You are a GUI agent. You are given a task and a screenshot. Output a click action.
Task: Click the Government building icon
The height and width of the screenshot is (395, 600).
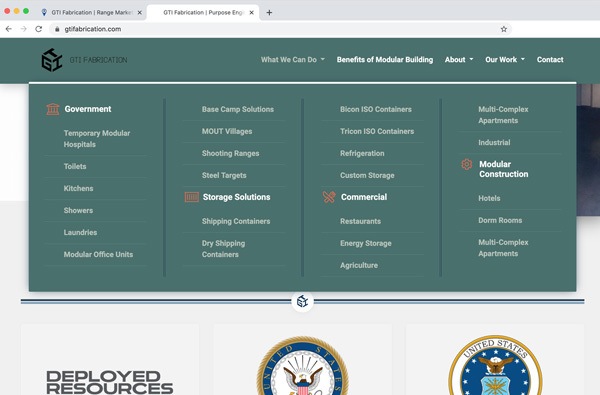(x=53, y=109)
